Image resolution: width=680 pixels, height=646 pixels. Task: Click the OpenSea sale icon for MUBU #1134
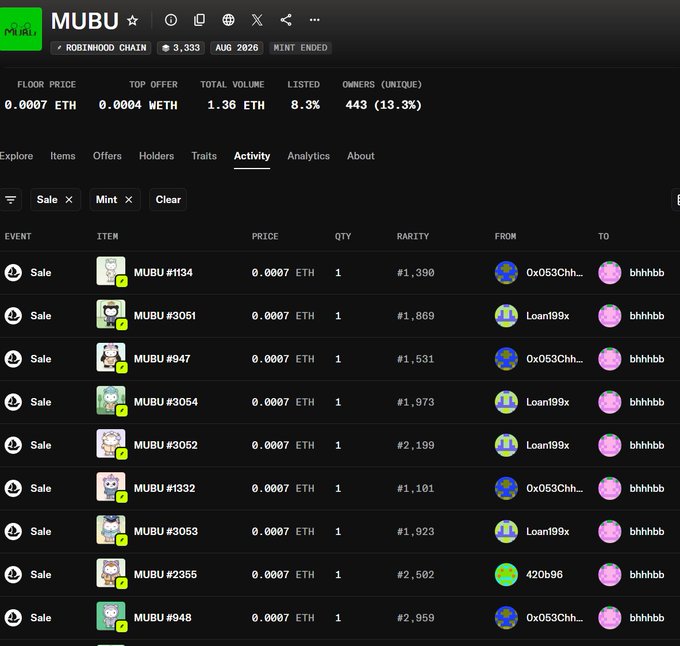(13, 273)
